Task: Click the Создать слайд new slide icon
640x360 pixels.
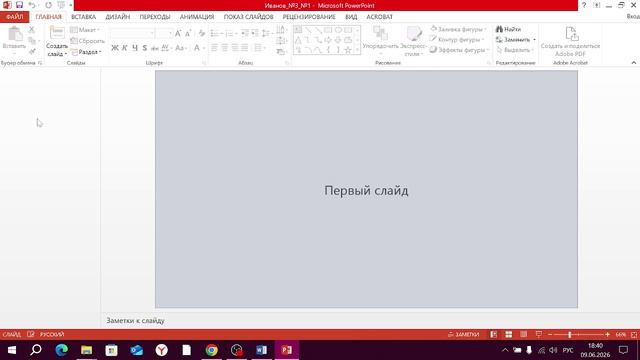Action: (x=57, y=33)
